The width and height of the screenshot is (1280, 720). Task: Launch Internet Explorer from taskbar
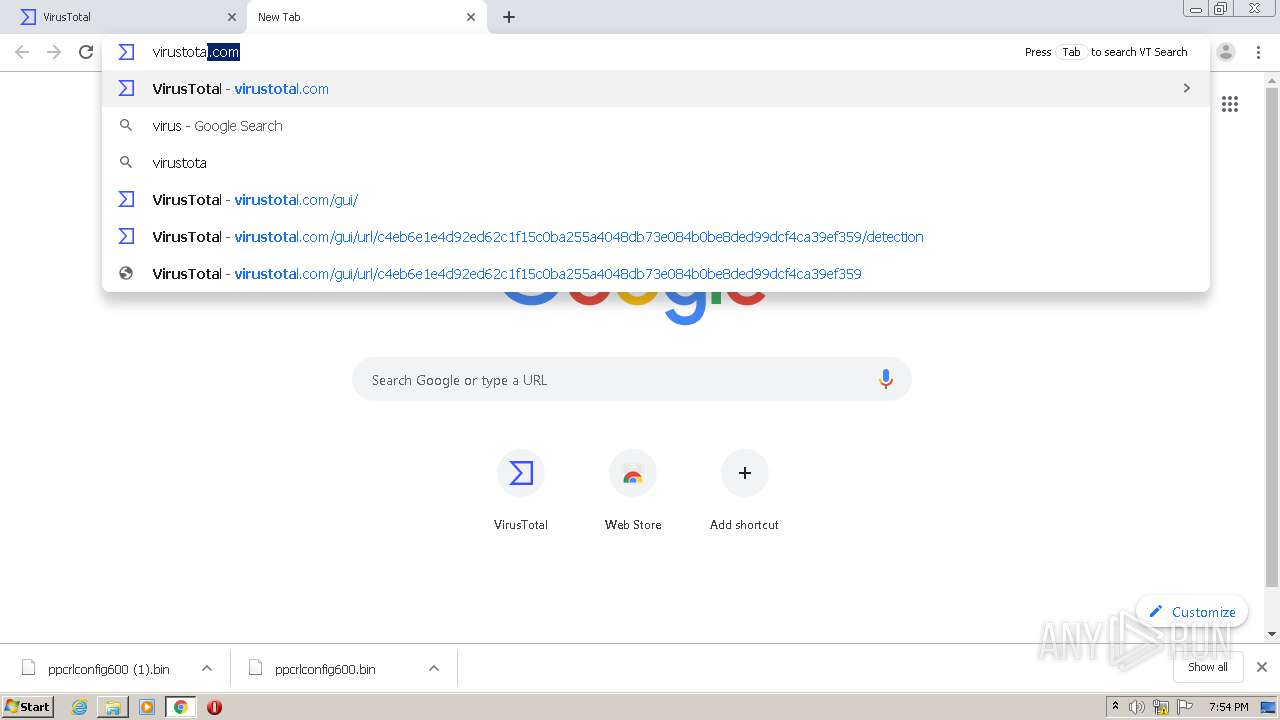point(80,707)
